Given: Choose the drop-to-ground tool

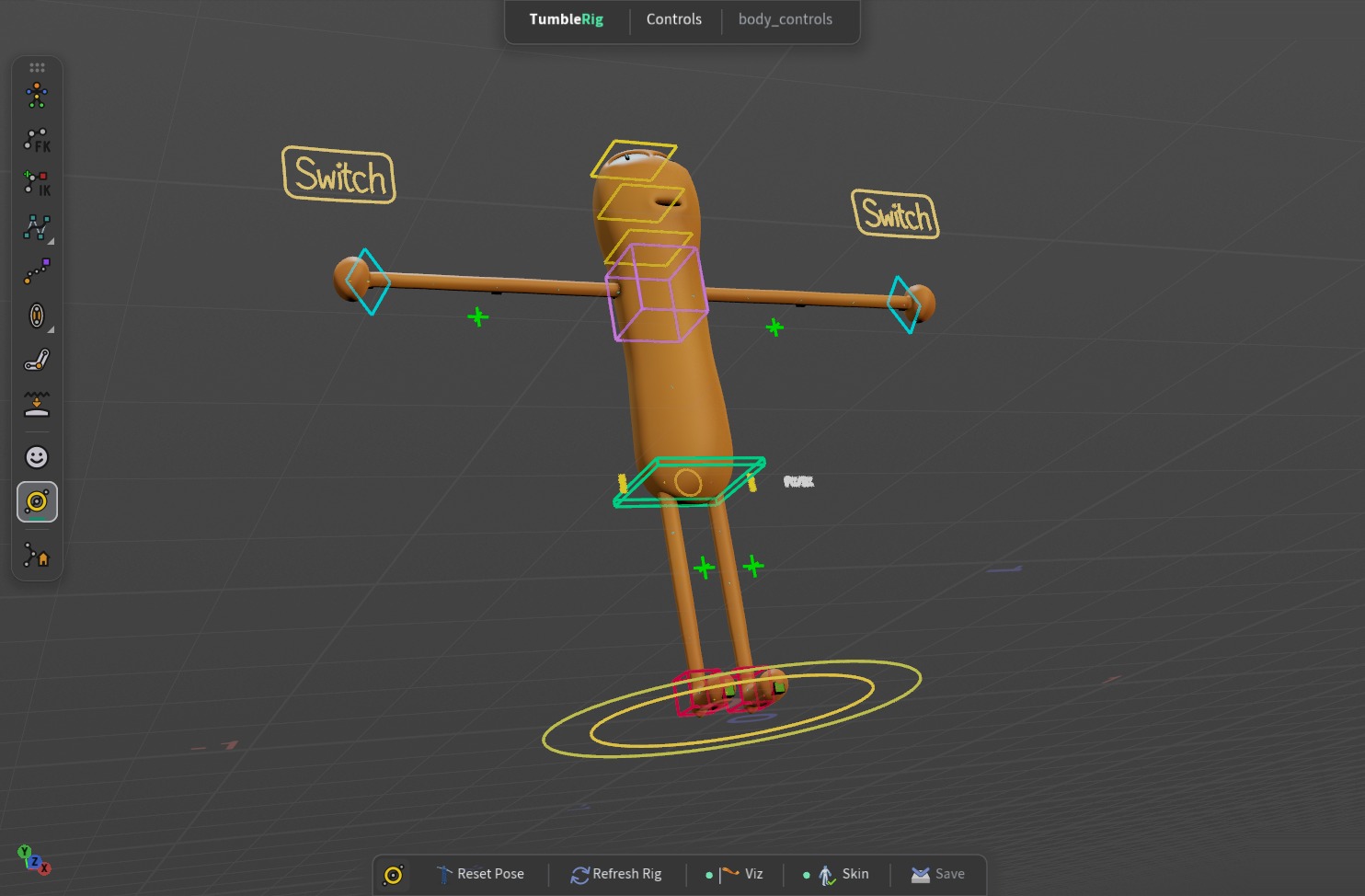Looking at the screenshot, I should point(37,404).
